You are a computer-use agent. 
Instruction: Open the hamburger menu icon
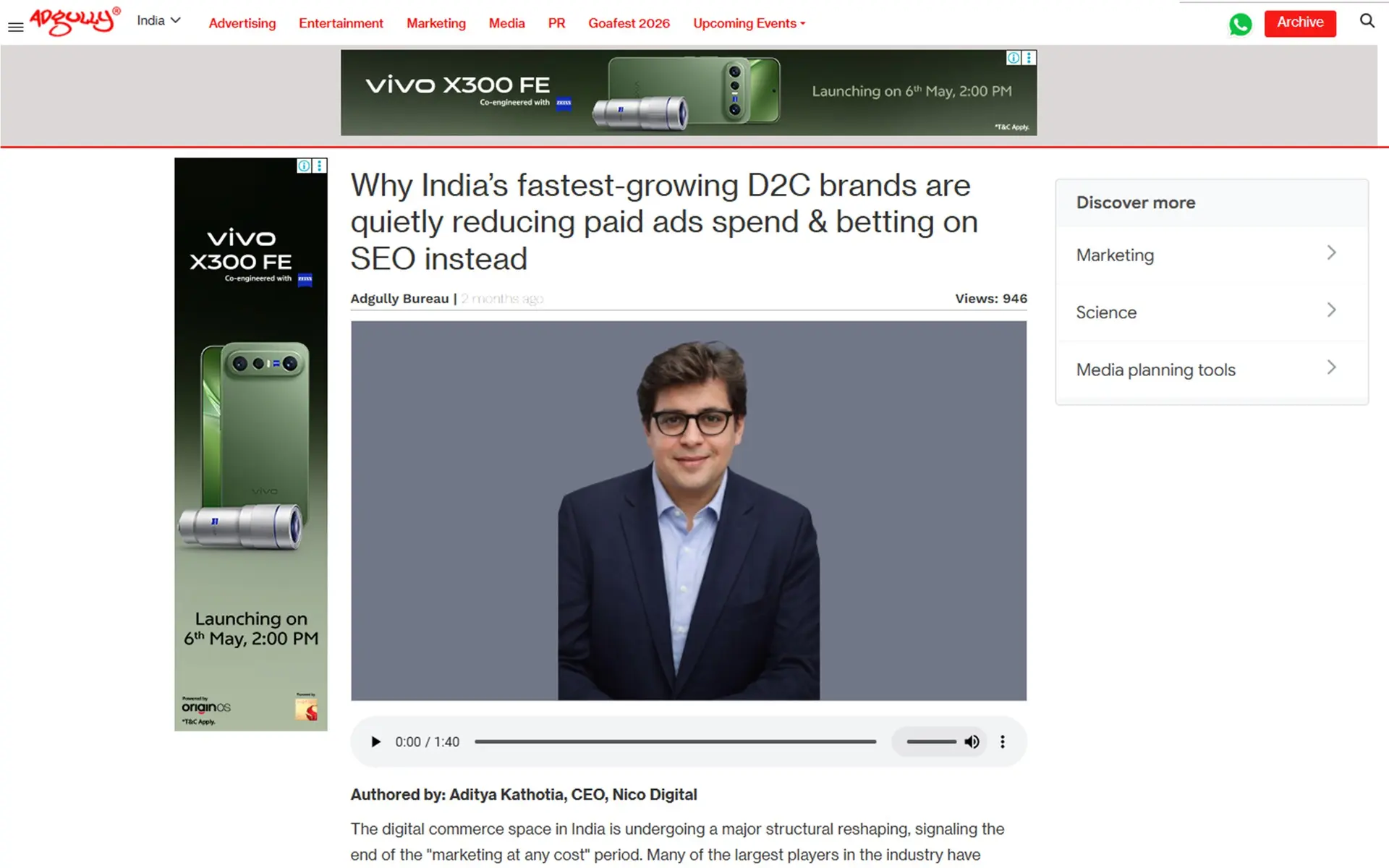coord(15,27)
